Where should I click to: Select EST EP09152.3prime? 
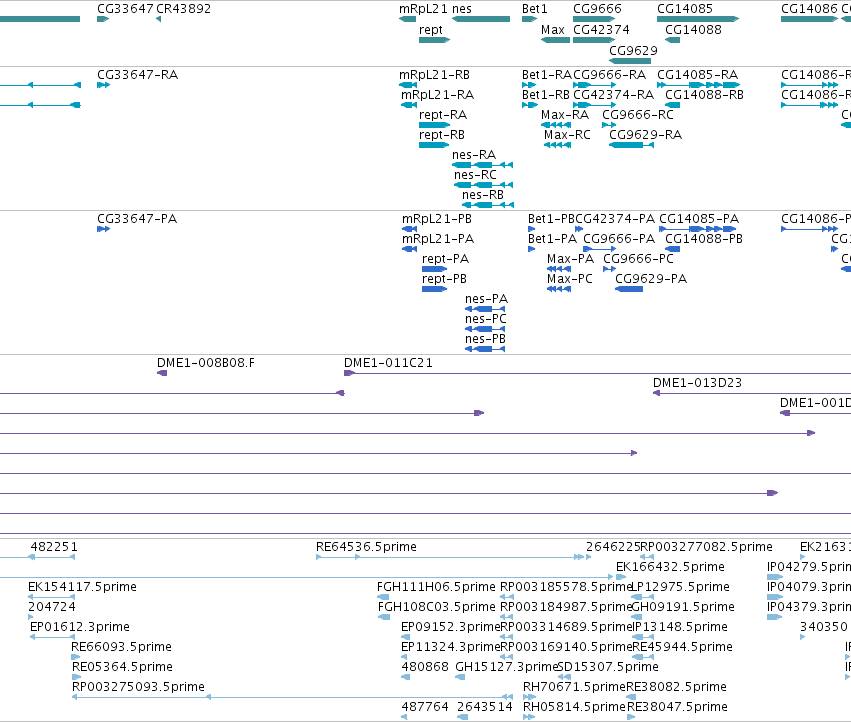point(405,637)
